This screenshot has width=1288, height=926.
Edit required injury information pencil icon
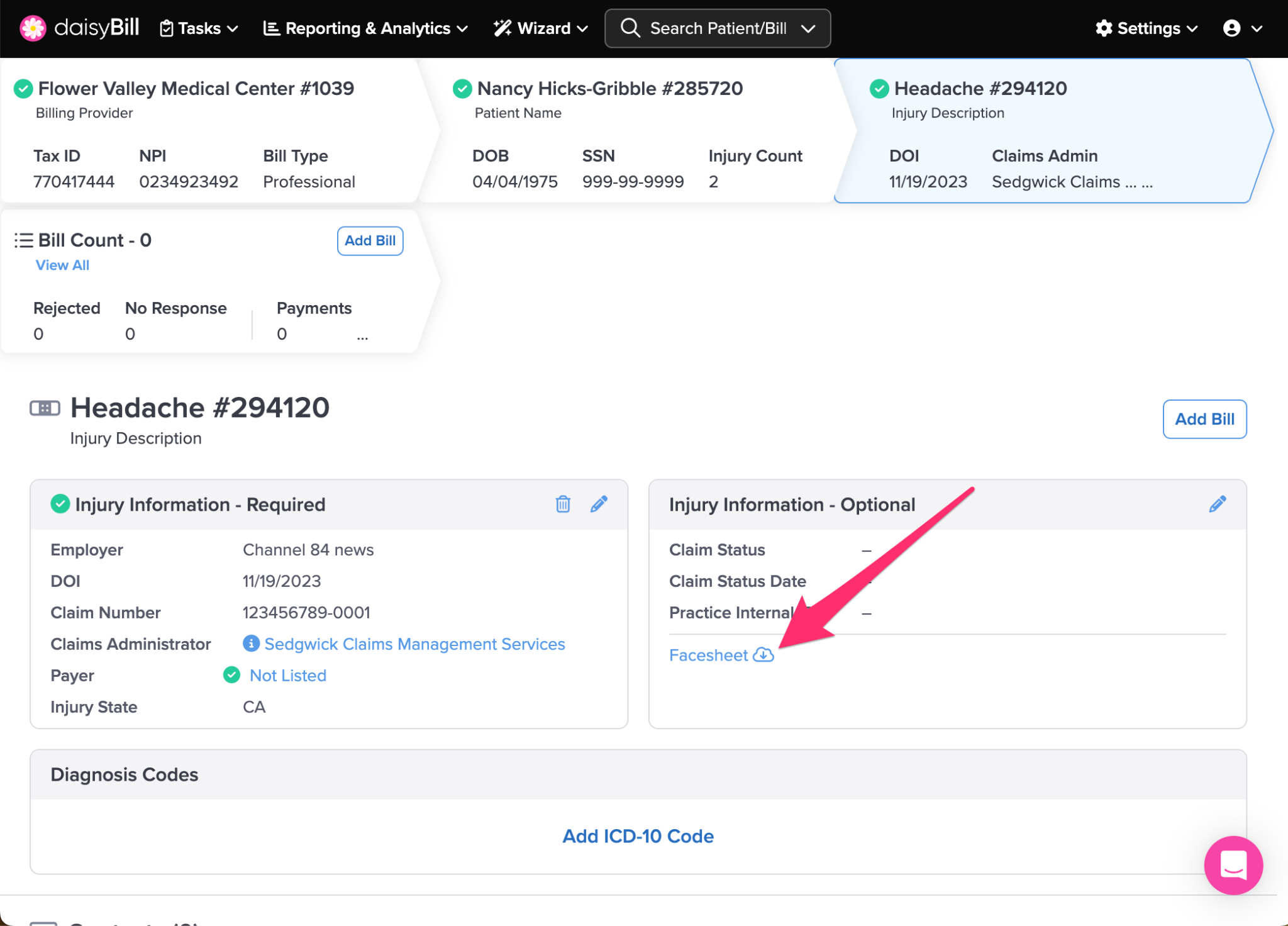pos(599,504)
